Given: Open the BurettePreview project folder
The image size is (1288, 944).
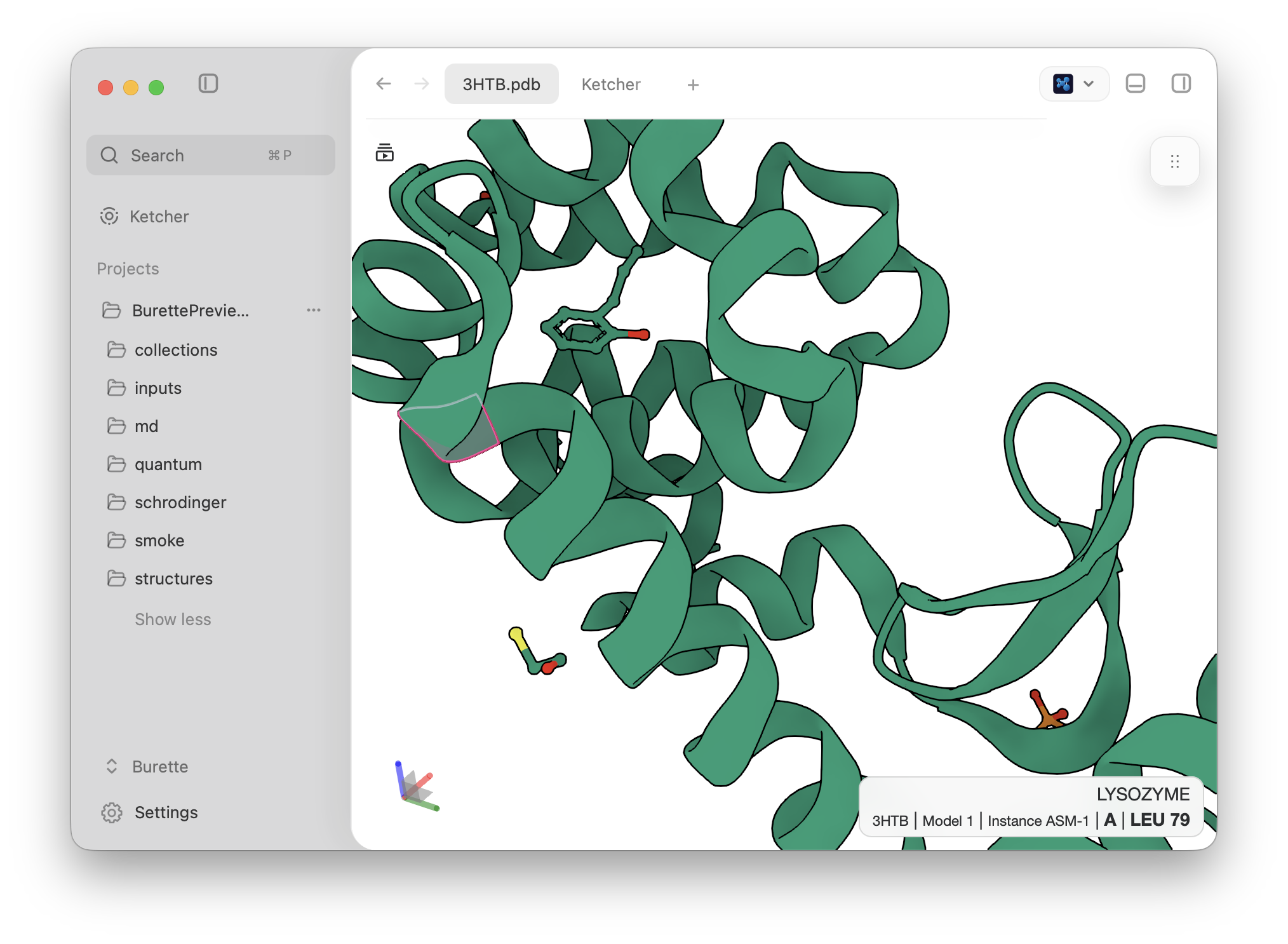Looking at the screenshot, I should click(x=191, y=311).
